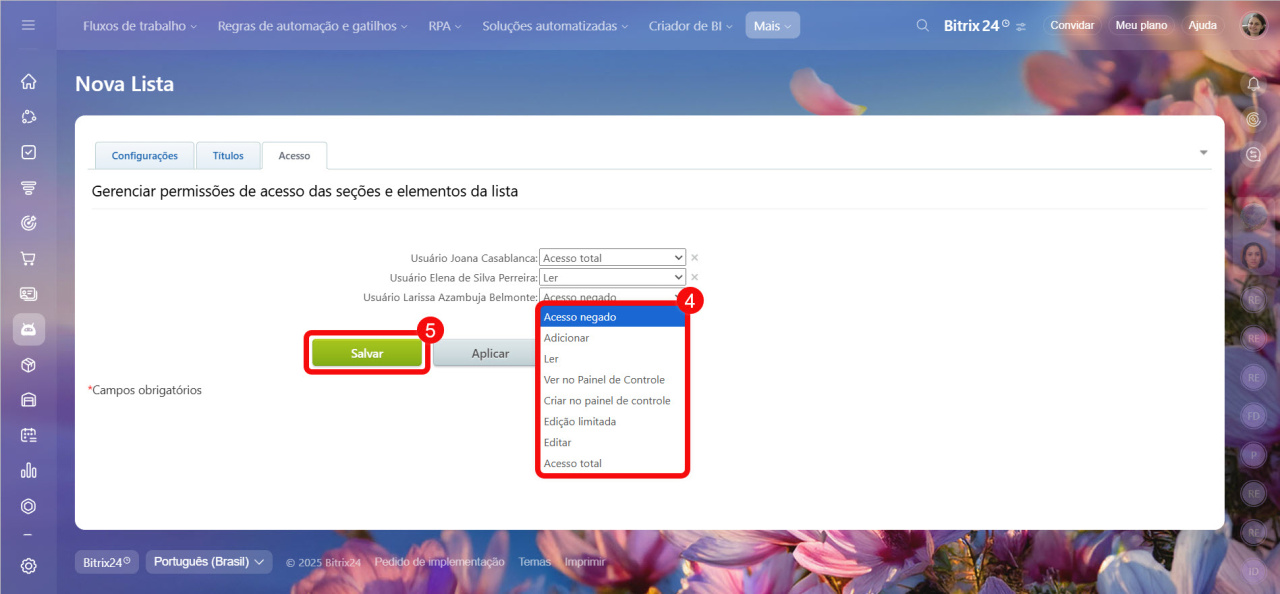The width and height of the screenshot is (1280, 594).
Task: Switch to the Configurações tab
Action: [144, 156]
